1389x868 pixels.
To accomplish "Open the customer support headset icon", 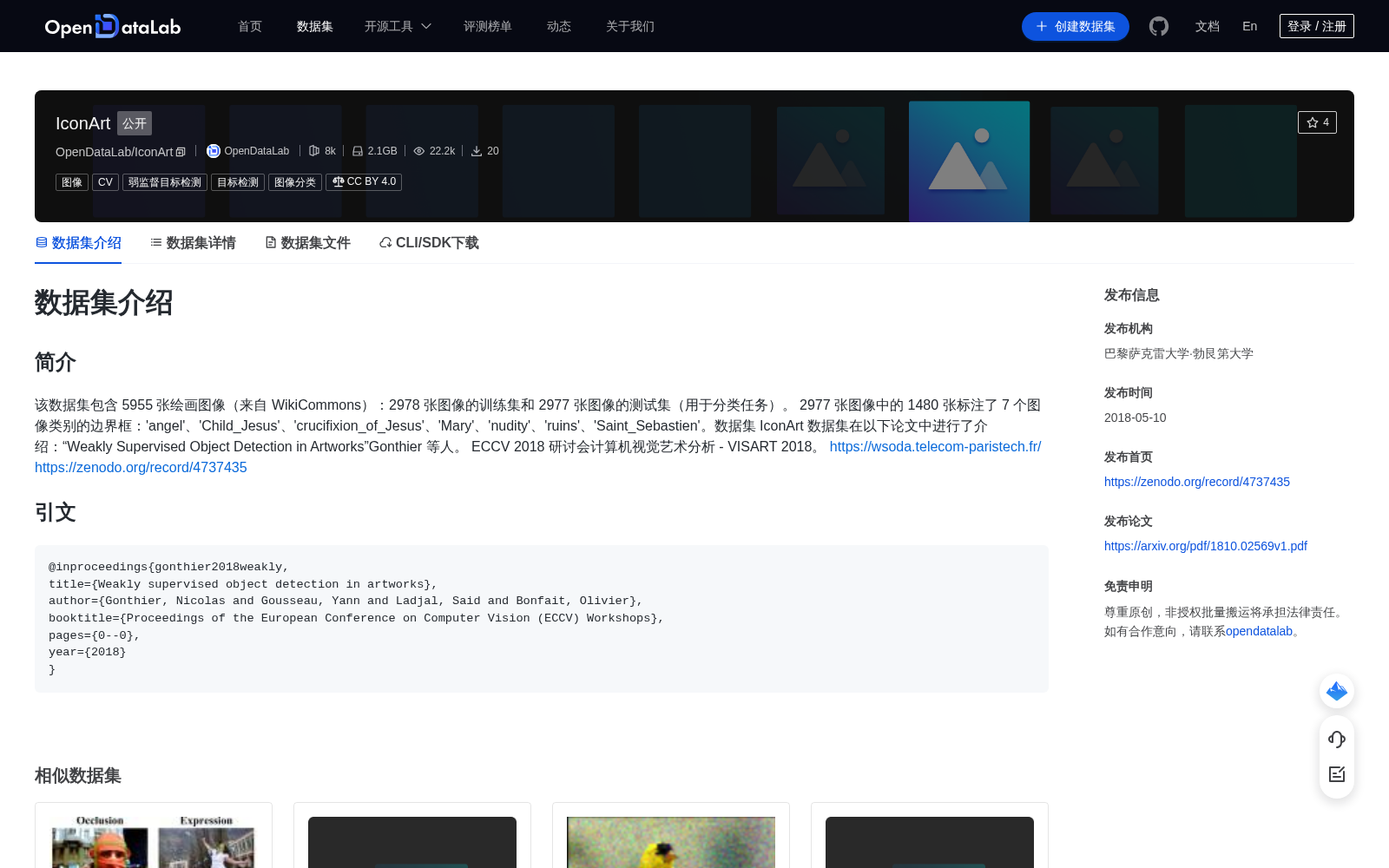I will tap(1337, 739).
